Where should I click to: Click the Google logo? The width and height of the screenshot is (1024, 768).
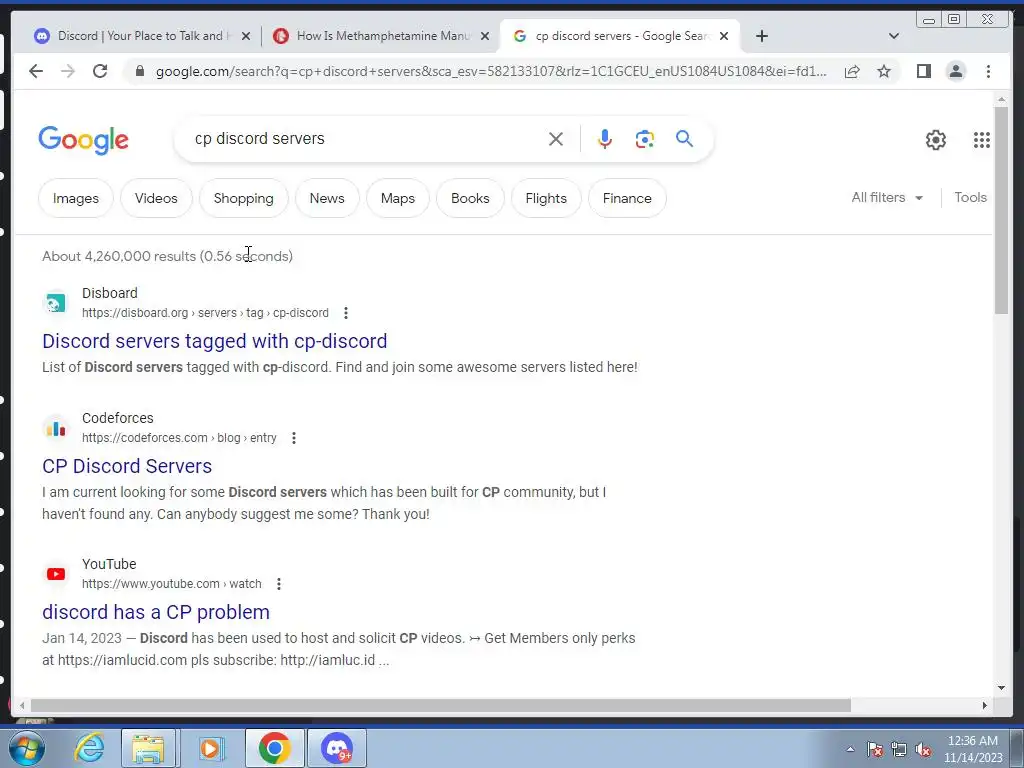84,140
